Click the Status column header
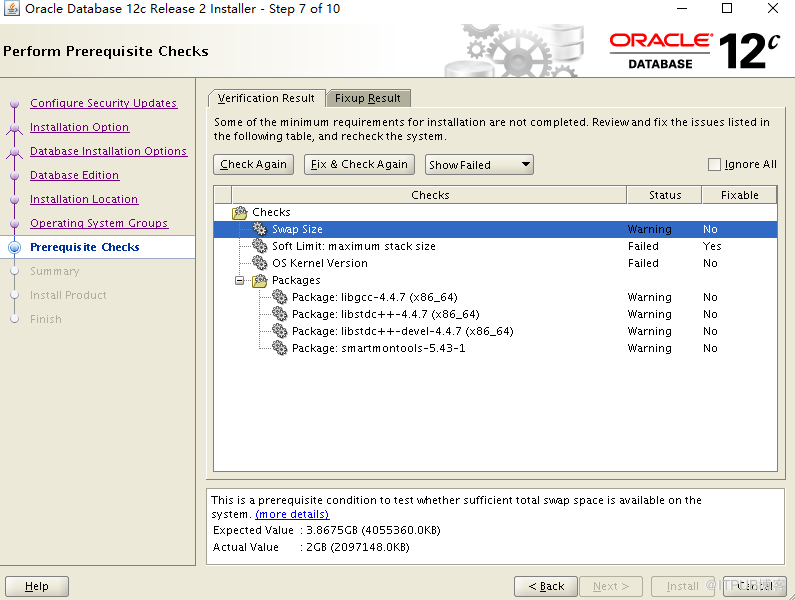Viewport: 795px width, 600px height. point(665,195)
